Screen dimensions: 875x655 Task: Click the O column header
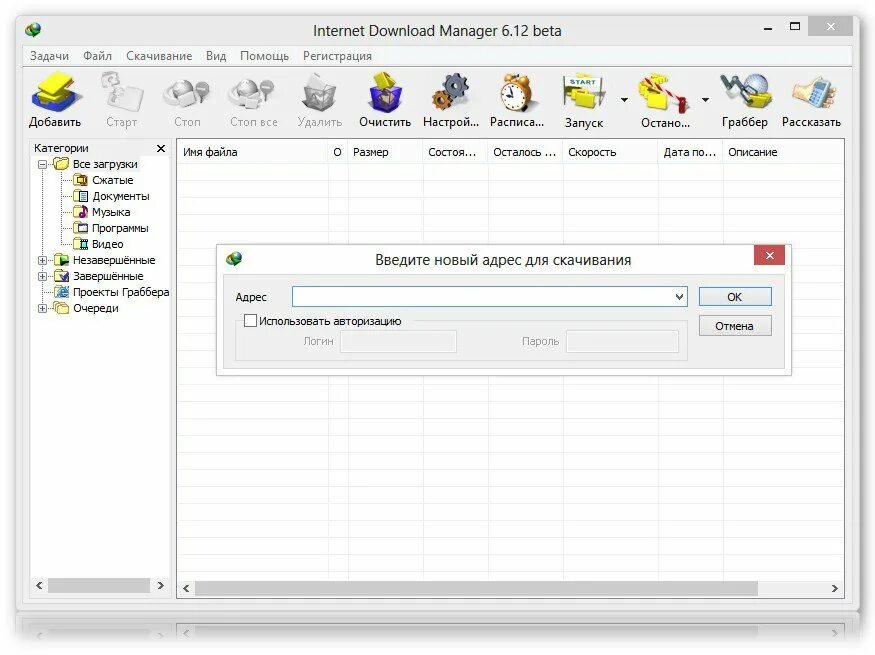coord(338,152)
